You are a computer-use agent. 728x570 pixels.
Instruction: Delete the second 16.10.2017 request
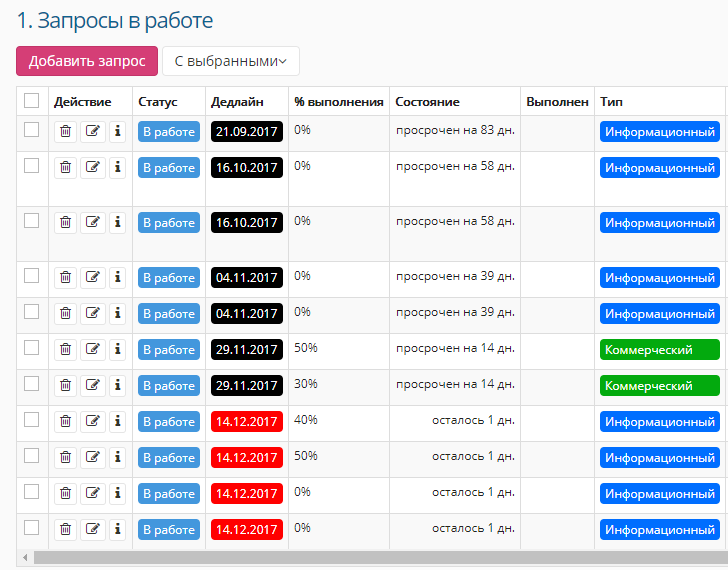[65, 223]
